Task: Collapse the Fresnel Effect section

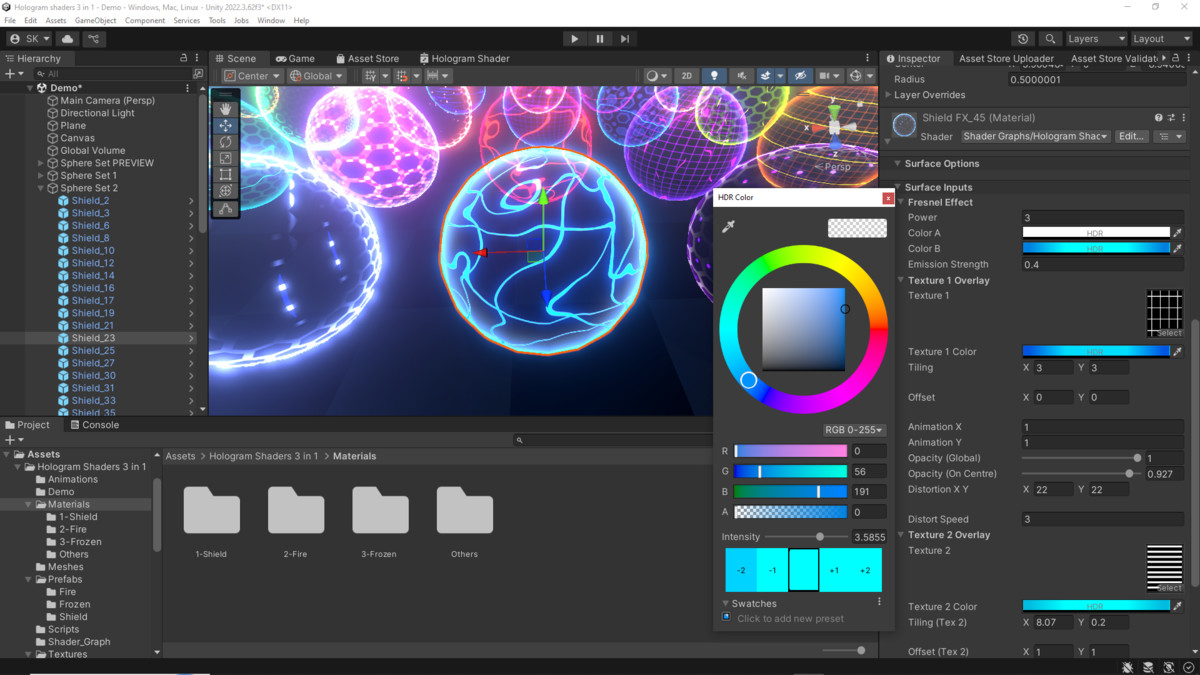Action: [x=901, y=202]
